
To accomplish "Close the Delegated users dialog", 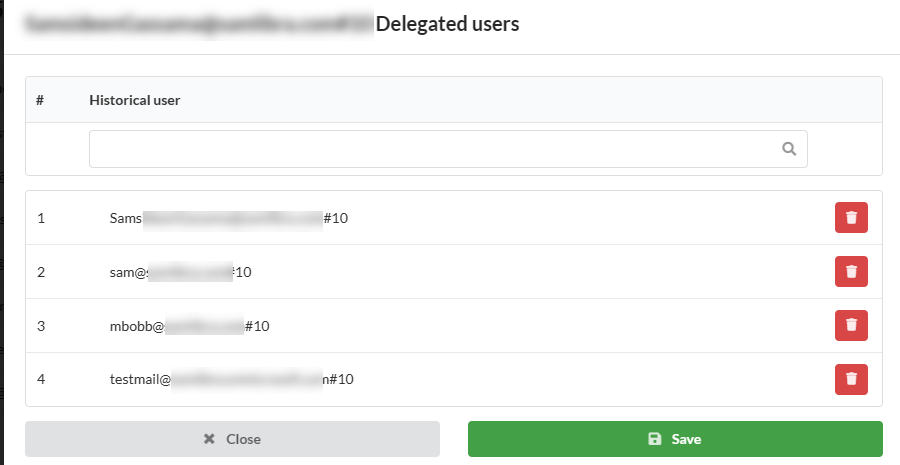I will point(232,439).
